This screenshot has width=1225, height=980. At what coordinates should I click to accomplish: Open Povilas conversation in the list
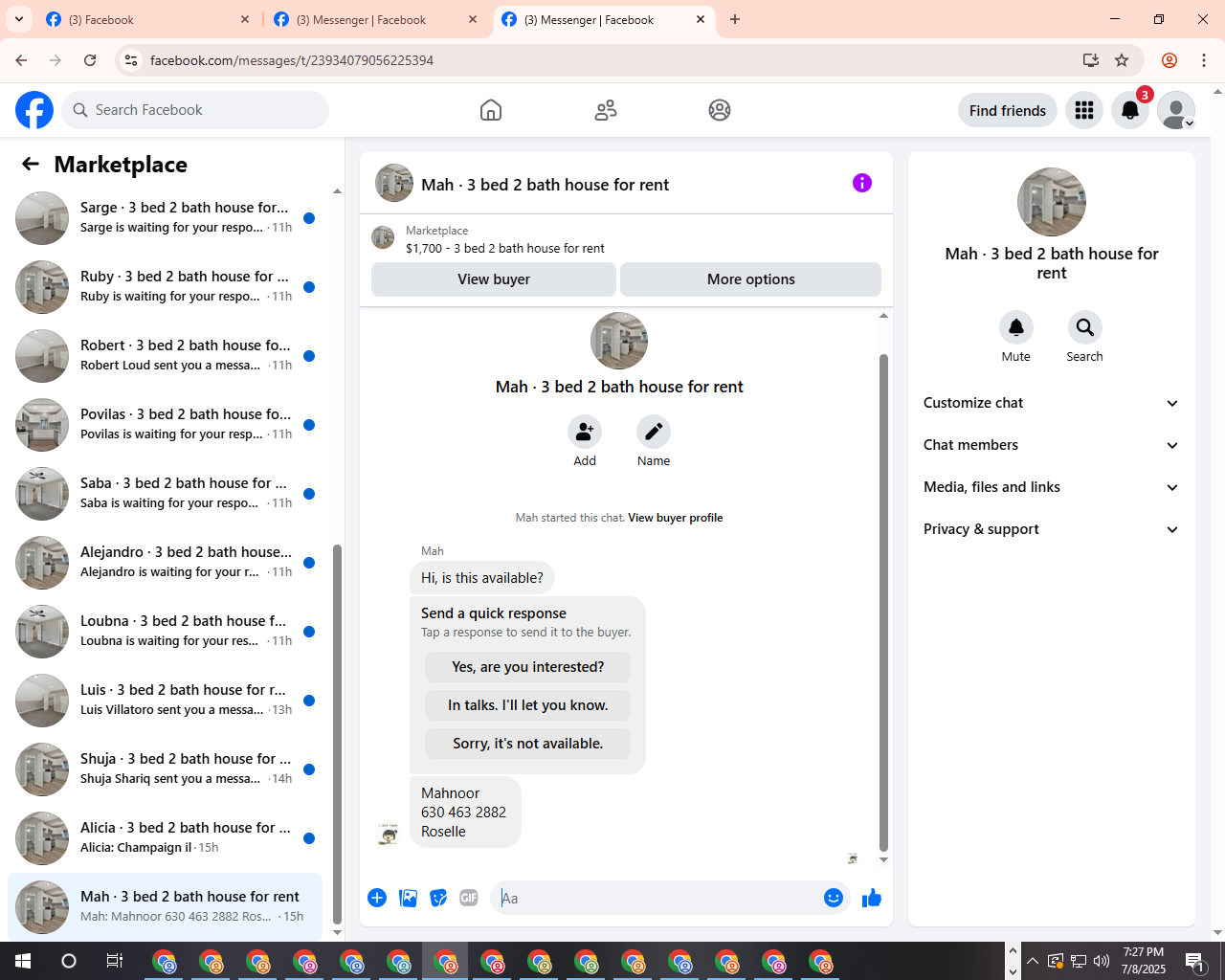coord(165,425)
